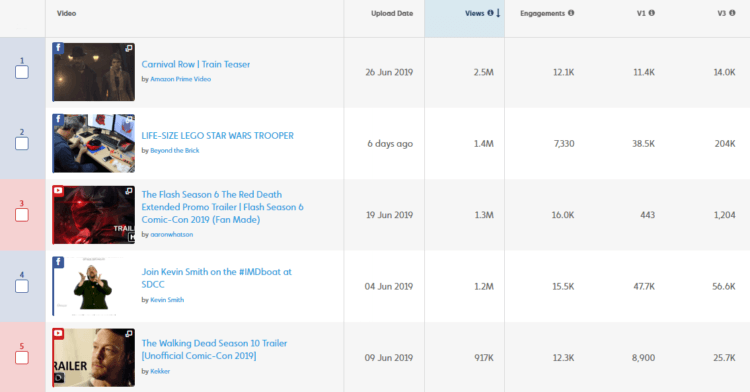The height and width of the screenshot is (392, 750).
Task: Click expand icon on Carnival Row thumbnail
Action: coord(129,48)
